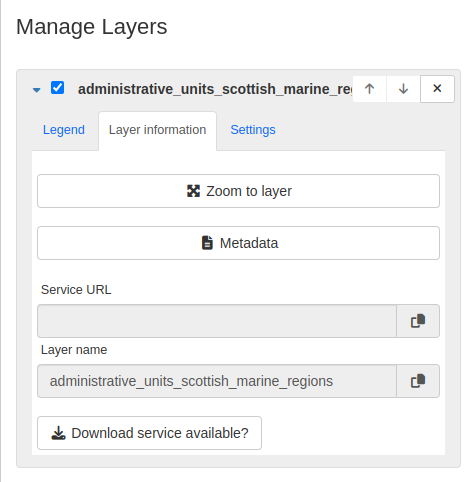Move layer down with the down arrow
The width and height of the screenshot is (475, 482).
coord(403,89)
